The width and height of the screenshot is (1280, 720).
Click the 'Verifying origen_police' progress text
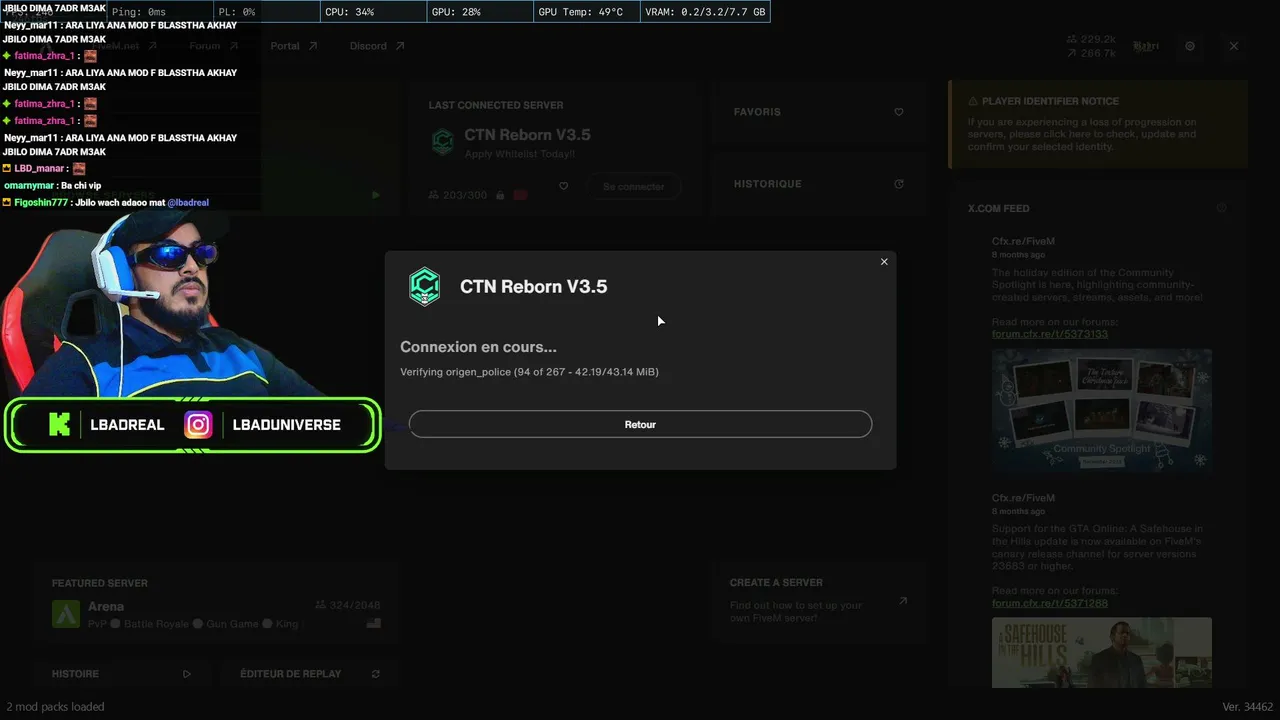tap(529, 372)
